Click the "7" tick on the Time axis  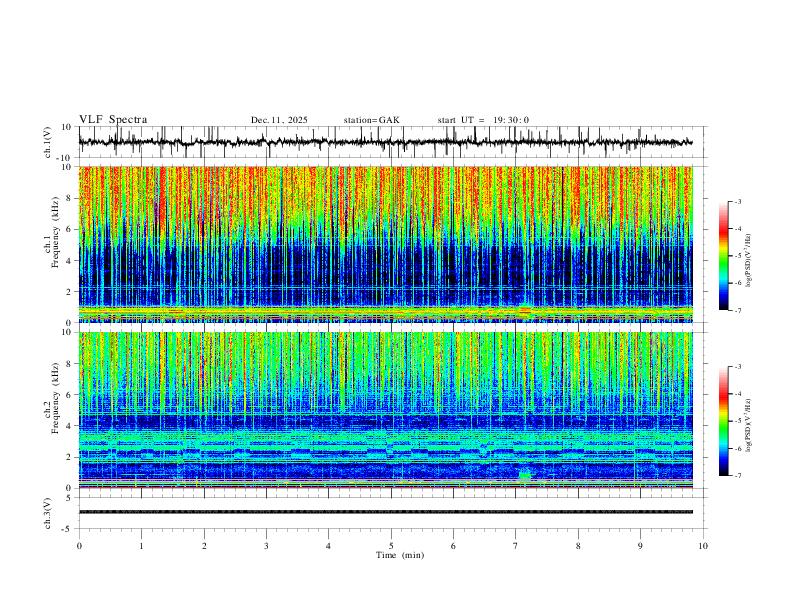(x=516, y=546)
